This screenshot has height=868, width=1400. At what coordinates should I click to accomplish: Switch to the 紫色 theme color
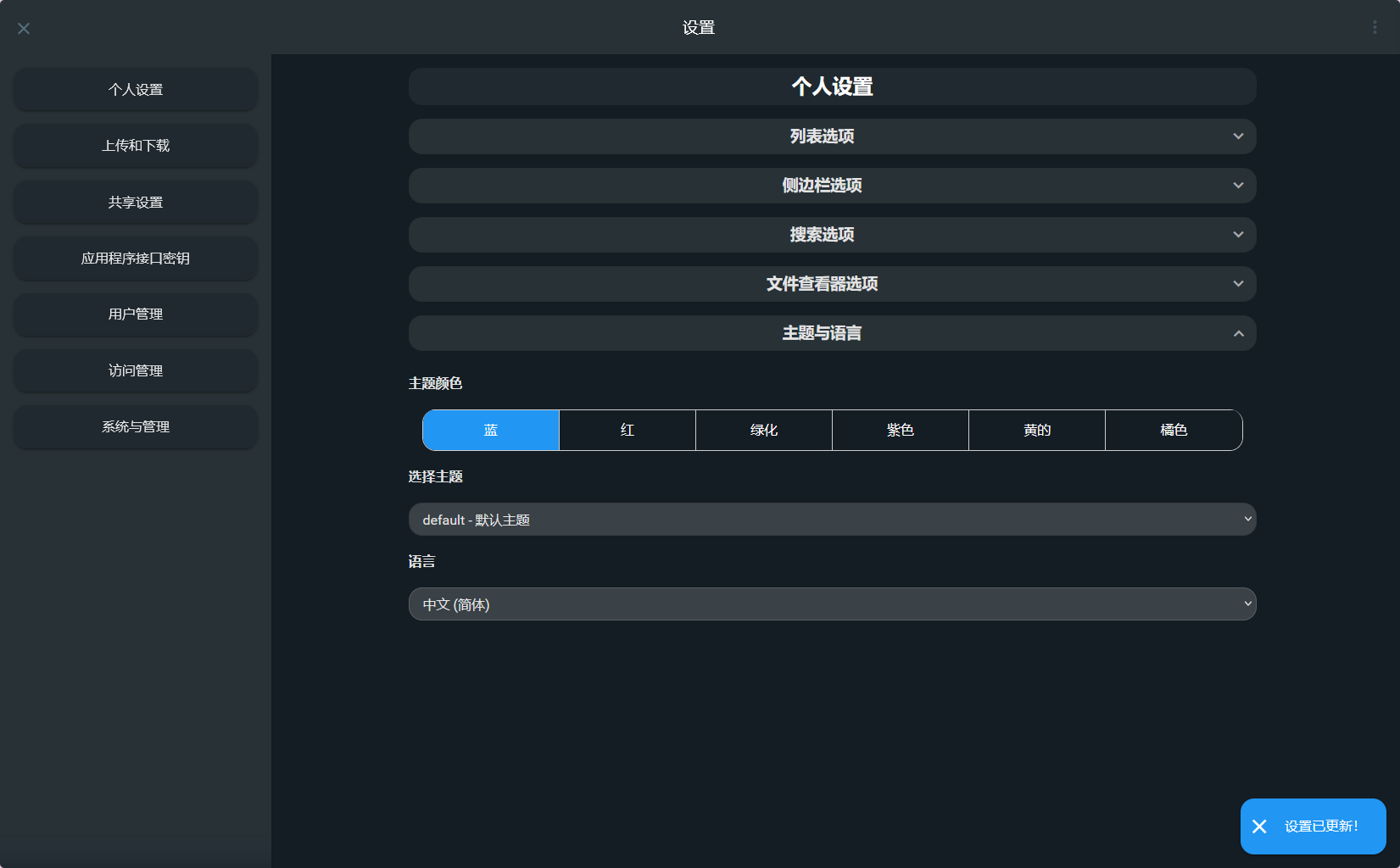900,430
